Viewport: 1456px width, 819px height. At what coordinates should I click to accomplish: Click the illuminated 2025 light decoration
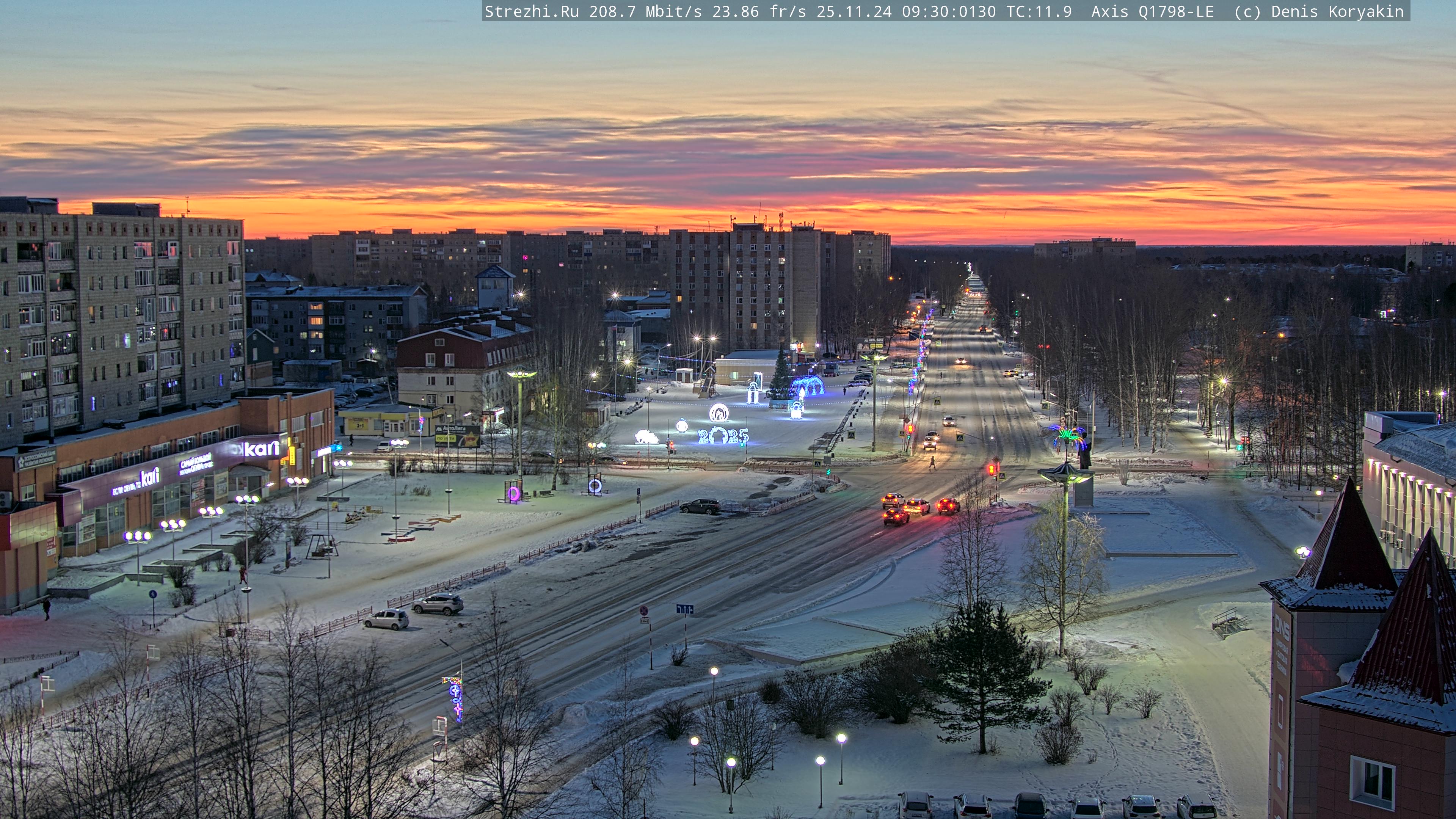pos(723,435)
